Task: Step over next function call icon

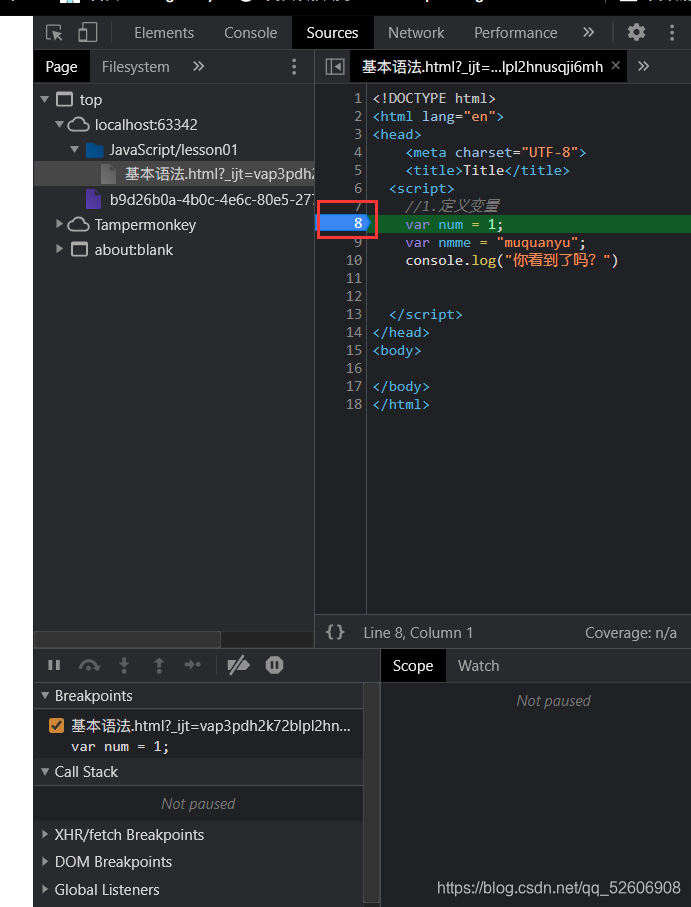Action: point(89,665)
